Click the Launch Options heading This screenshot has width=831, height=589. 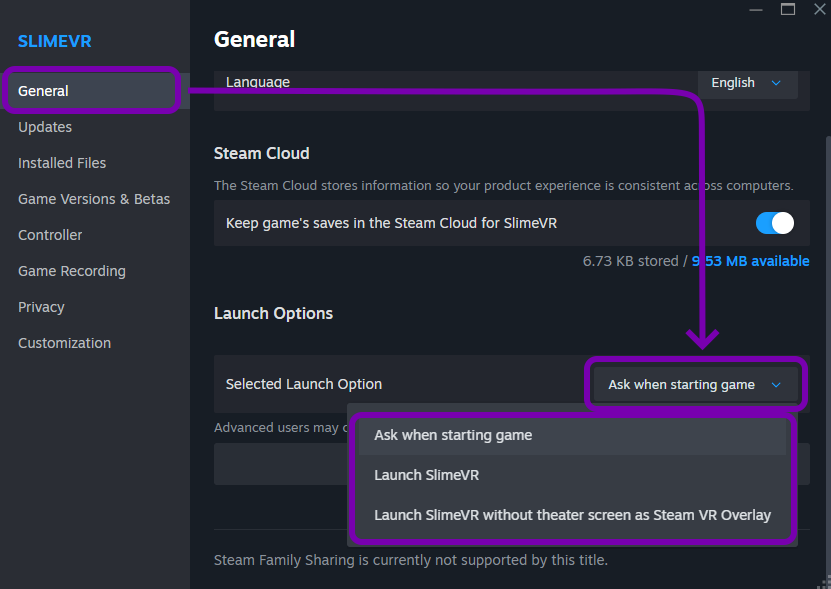(273, 314)
